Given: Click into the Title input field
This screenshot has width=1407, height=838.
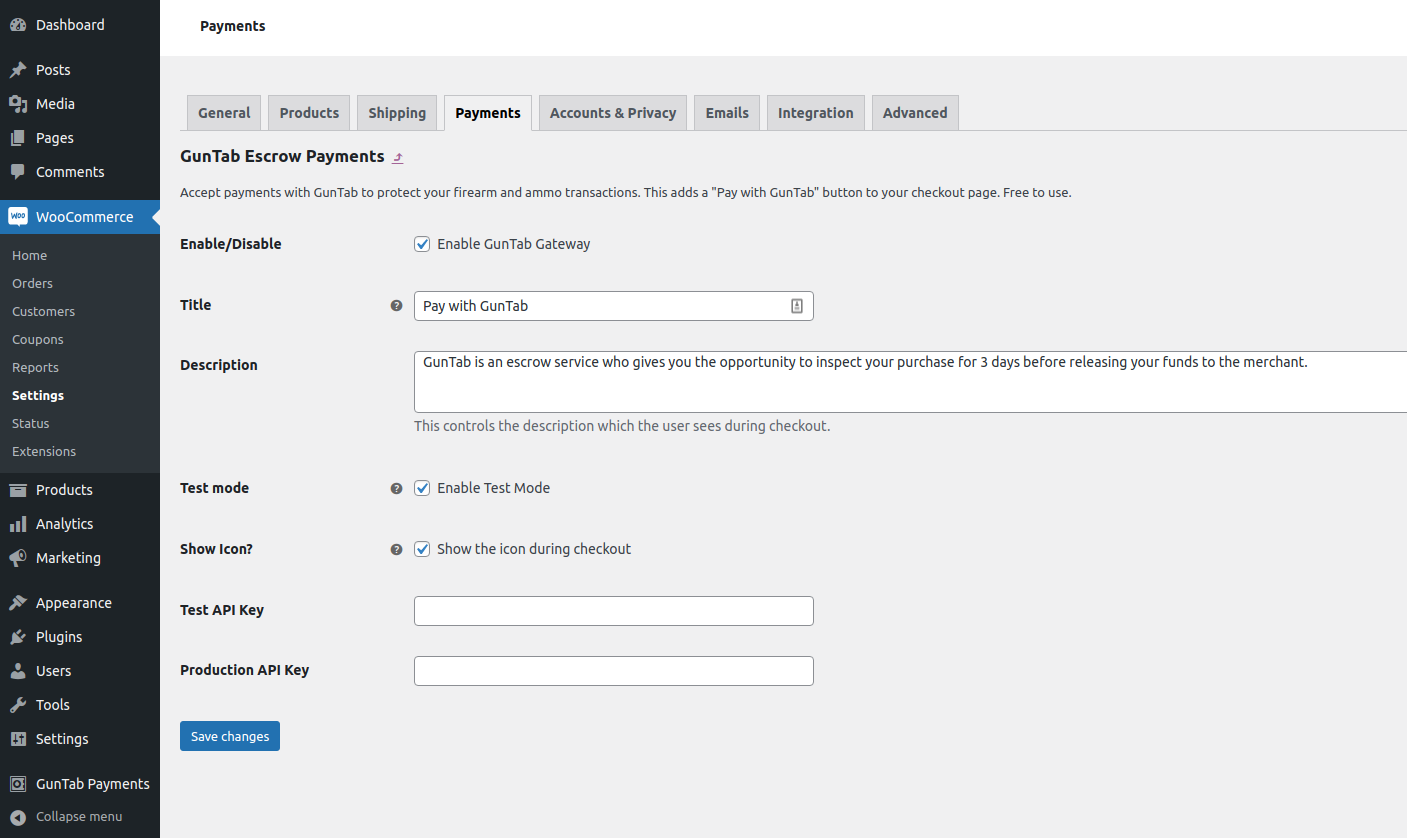Looking at the screenshot, I should (x=614, y=306).
